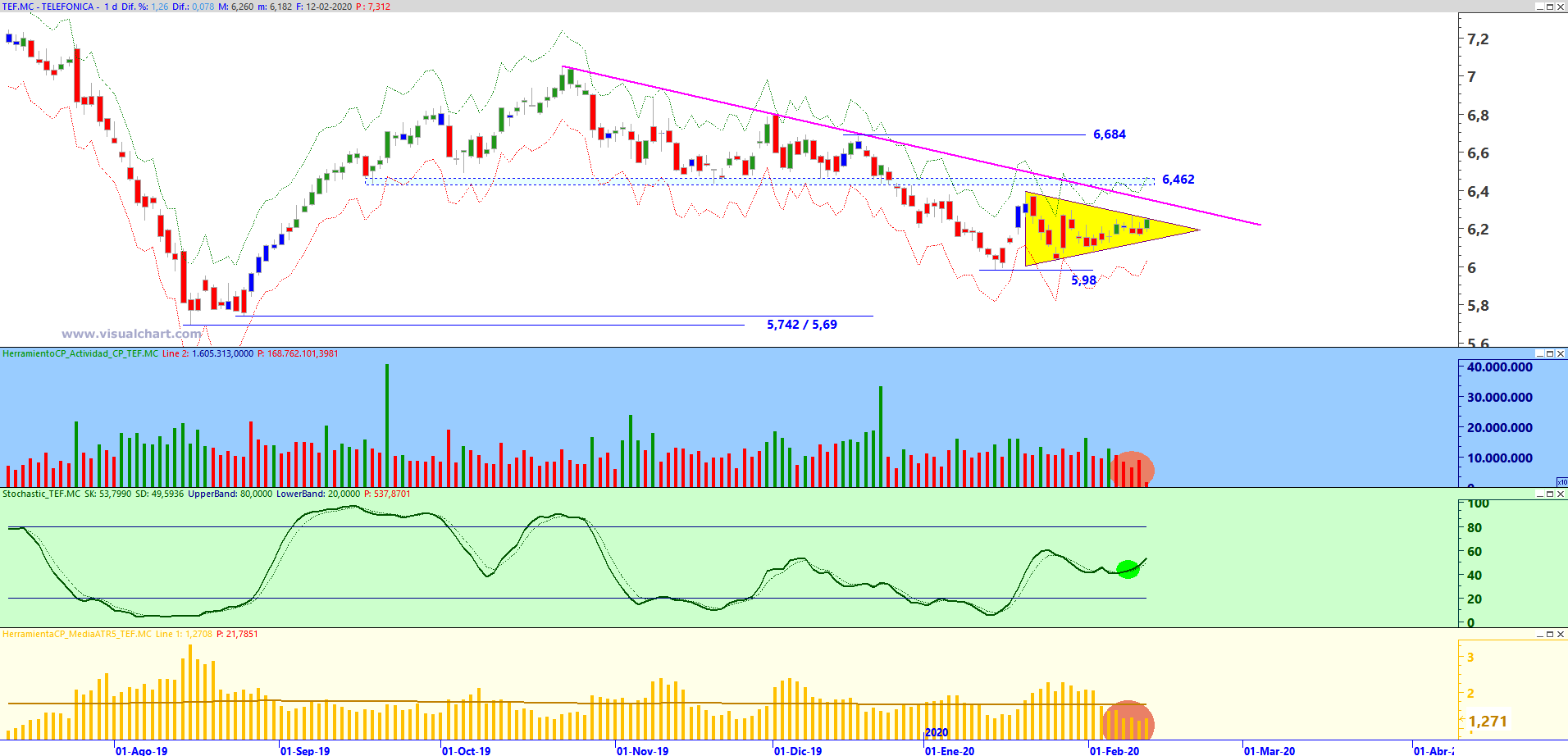
Task: Click the 01-Sep-19 date on the time axis
Action: coord(305,750)
